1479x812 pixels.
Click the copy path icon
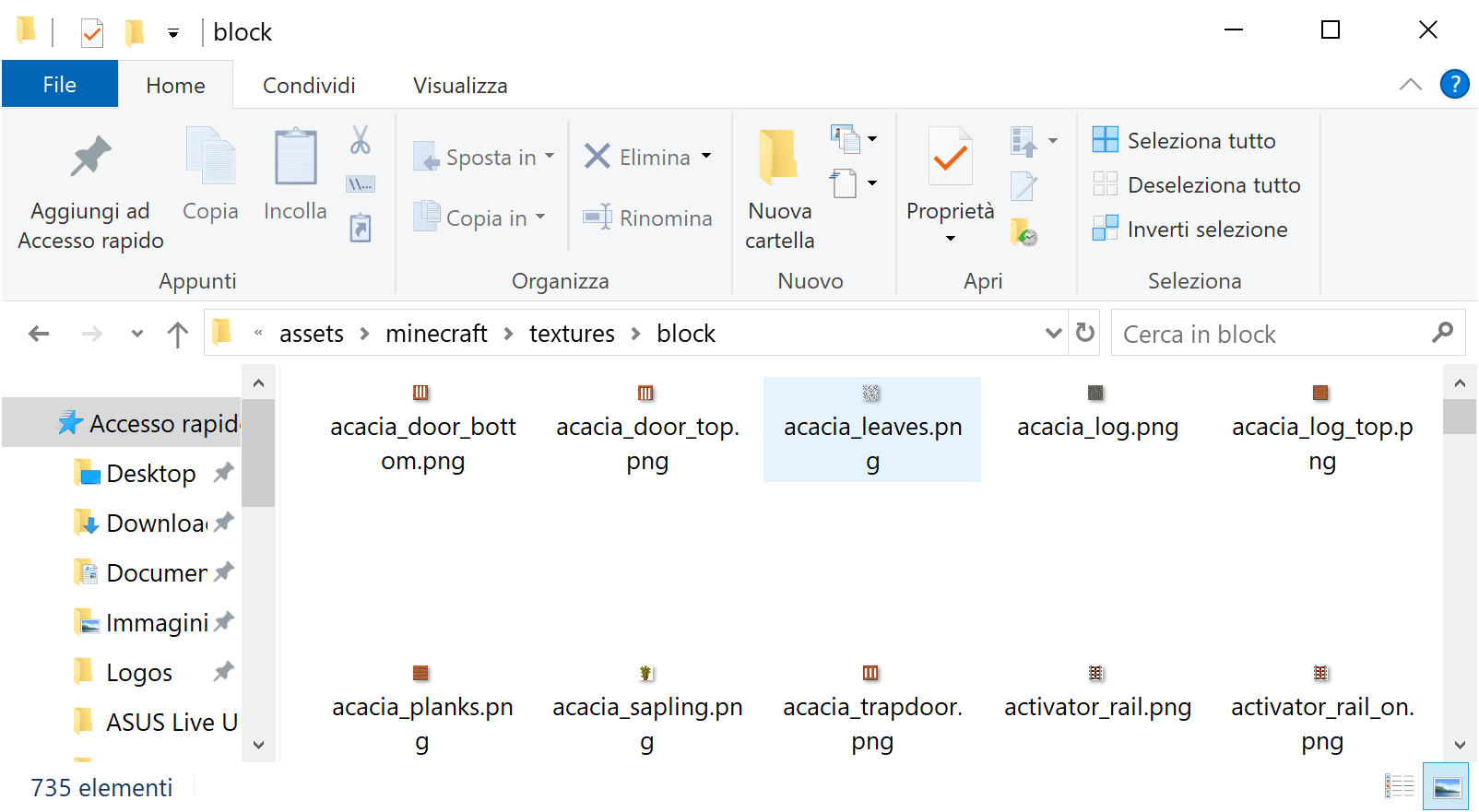coord(361,184)
